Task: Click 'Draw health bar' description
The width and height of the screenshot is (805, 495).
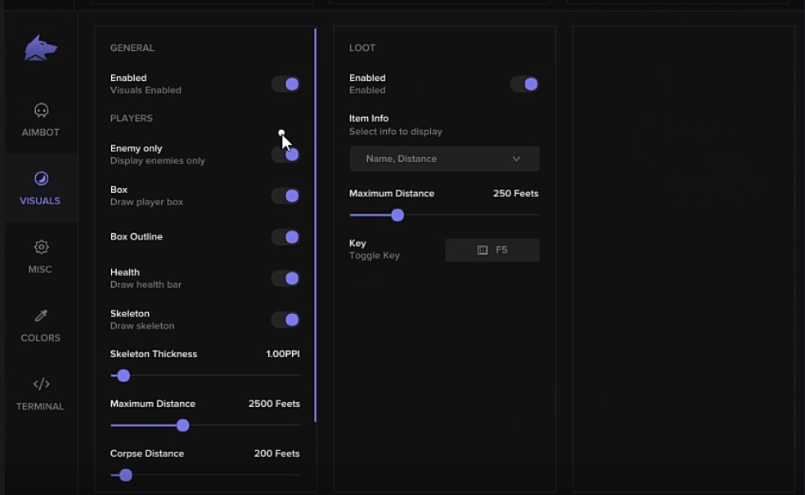Action: click(146, 284)
